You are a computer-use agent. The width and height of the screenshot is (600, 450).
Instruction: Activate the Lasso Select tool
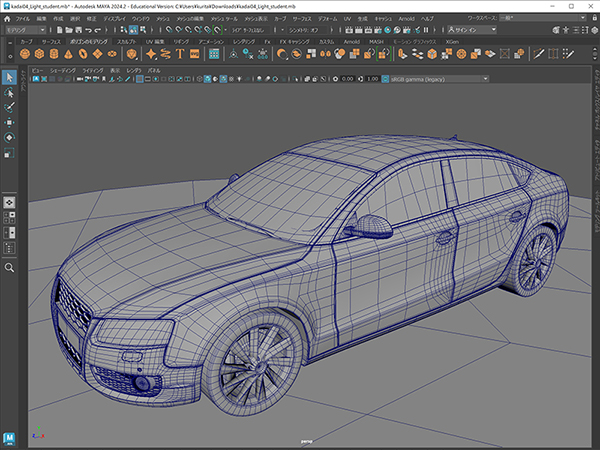[x=9, y=93]
